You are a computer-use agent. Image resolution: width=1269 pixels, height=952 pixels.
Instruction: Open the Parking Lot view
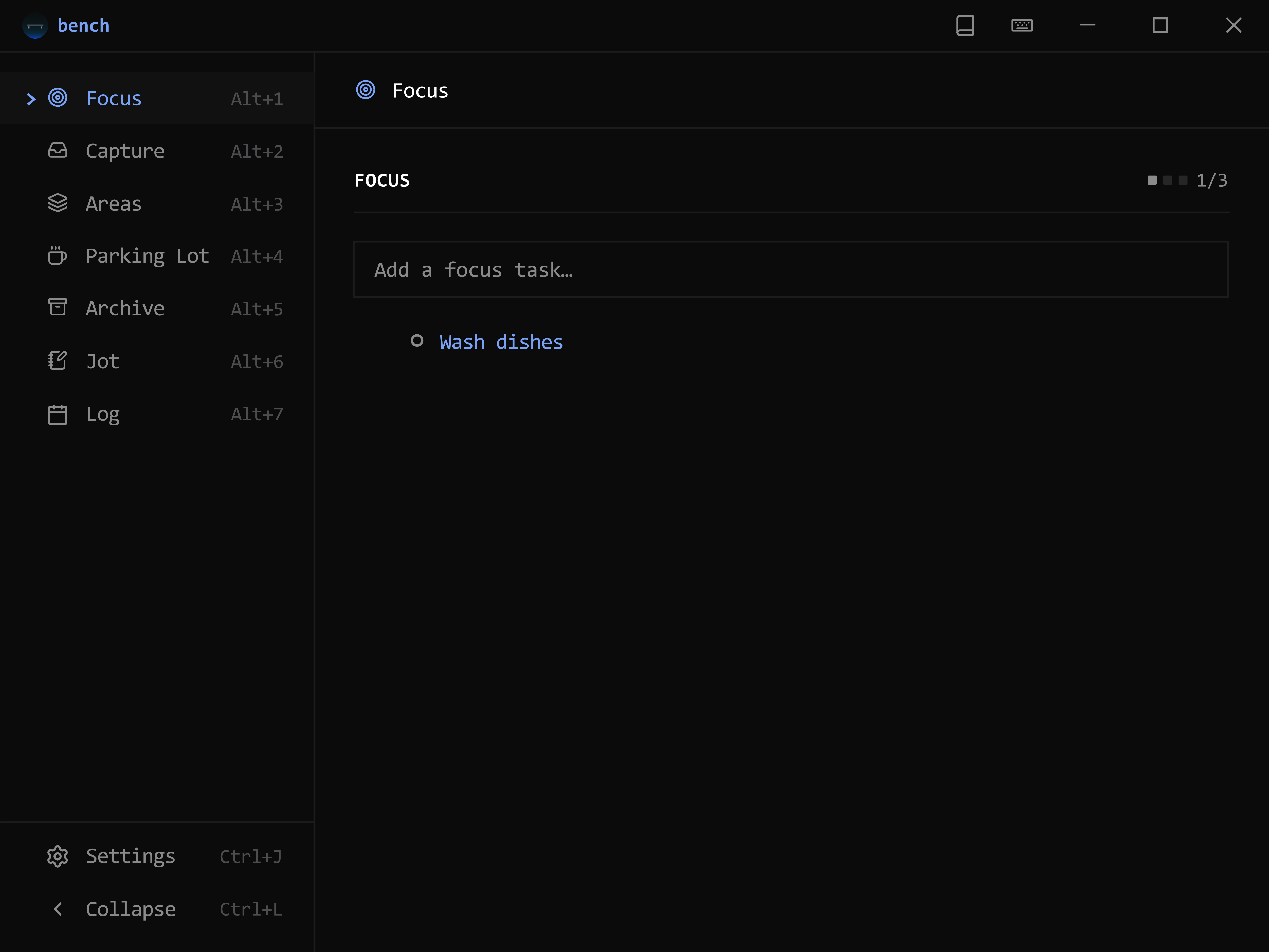157,256
